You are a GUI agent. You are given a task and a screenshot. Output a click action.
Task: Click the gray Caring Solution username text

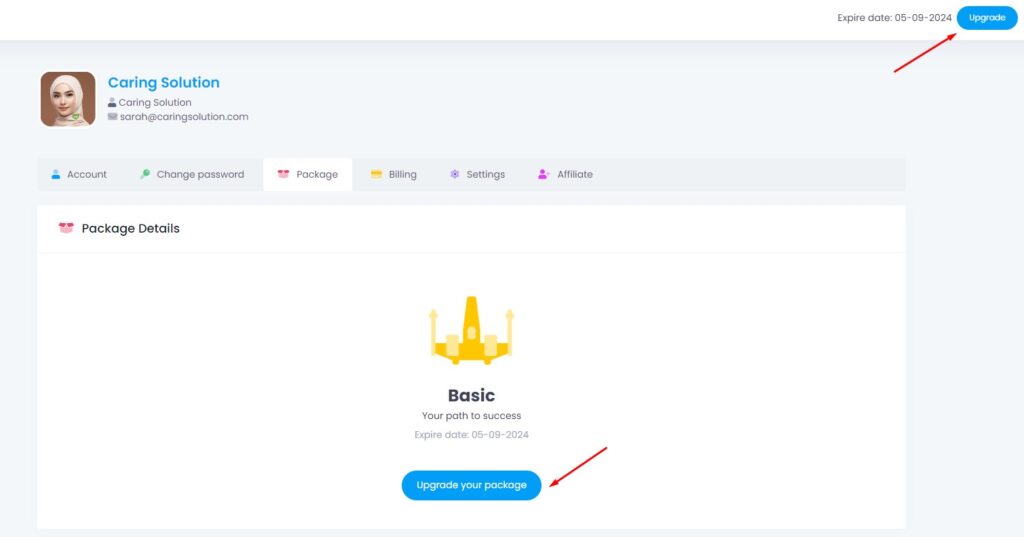[x=155, y=103]
